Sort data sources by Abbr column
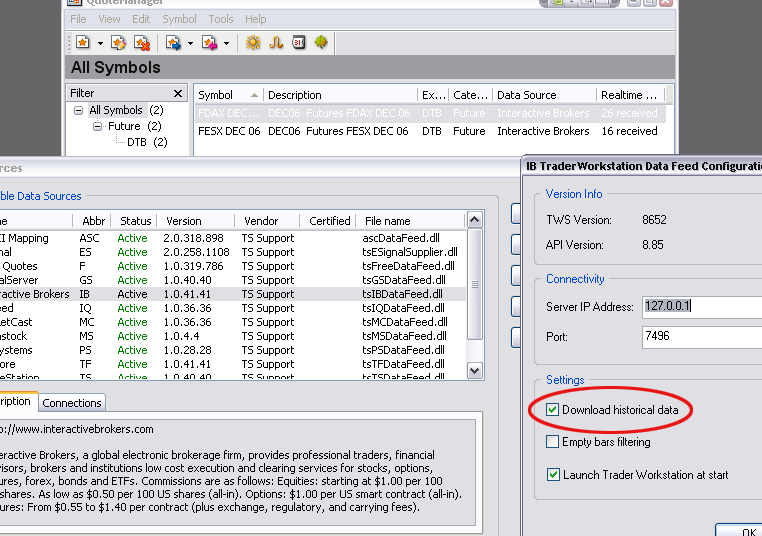Screen dimensions: 762x536 (x=93, y=221)
